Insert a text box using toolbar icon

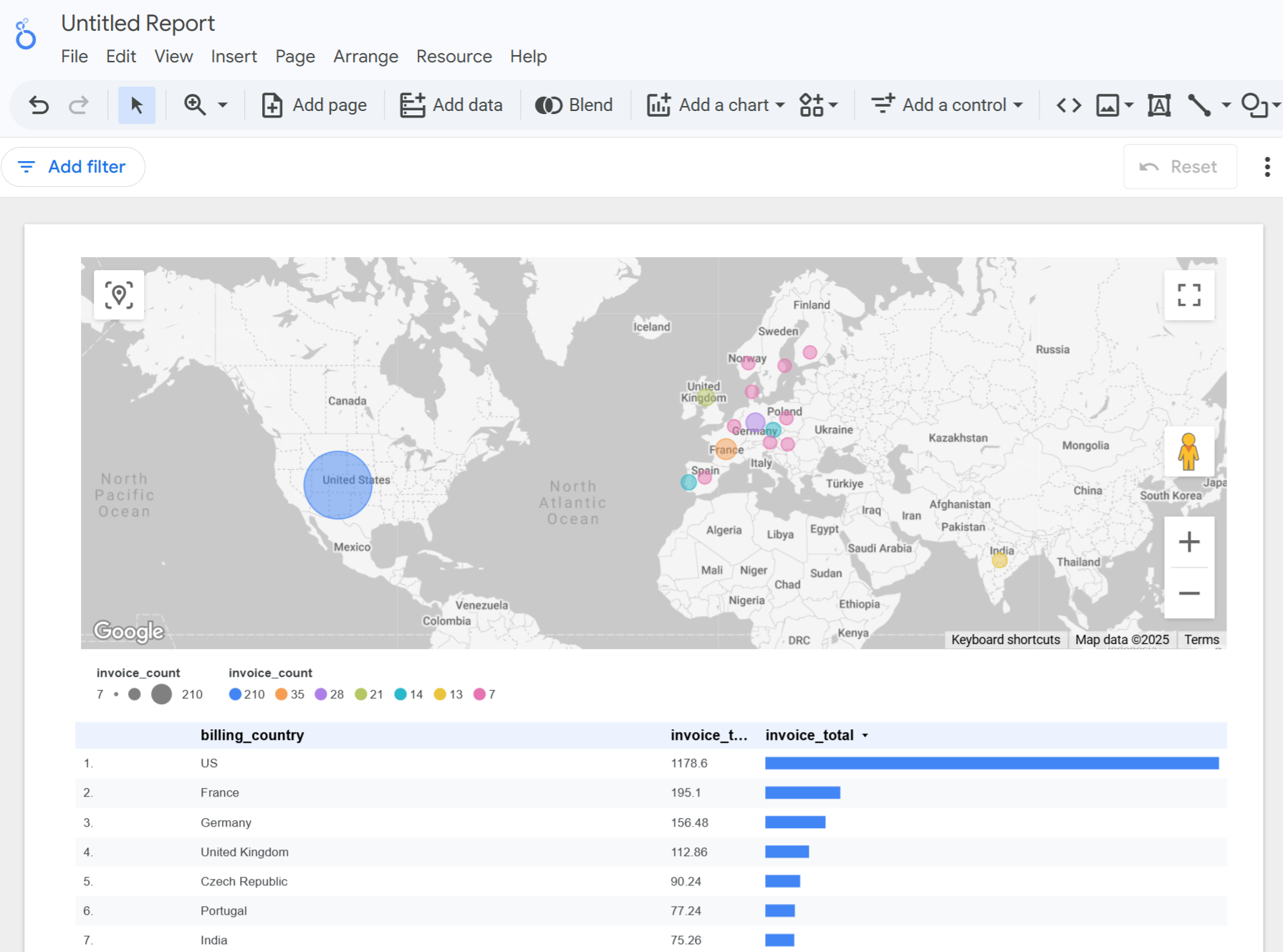pos(1158,105)
